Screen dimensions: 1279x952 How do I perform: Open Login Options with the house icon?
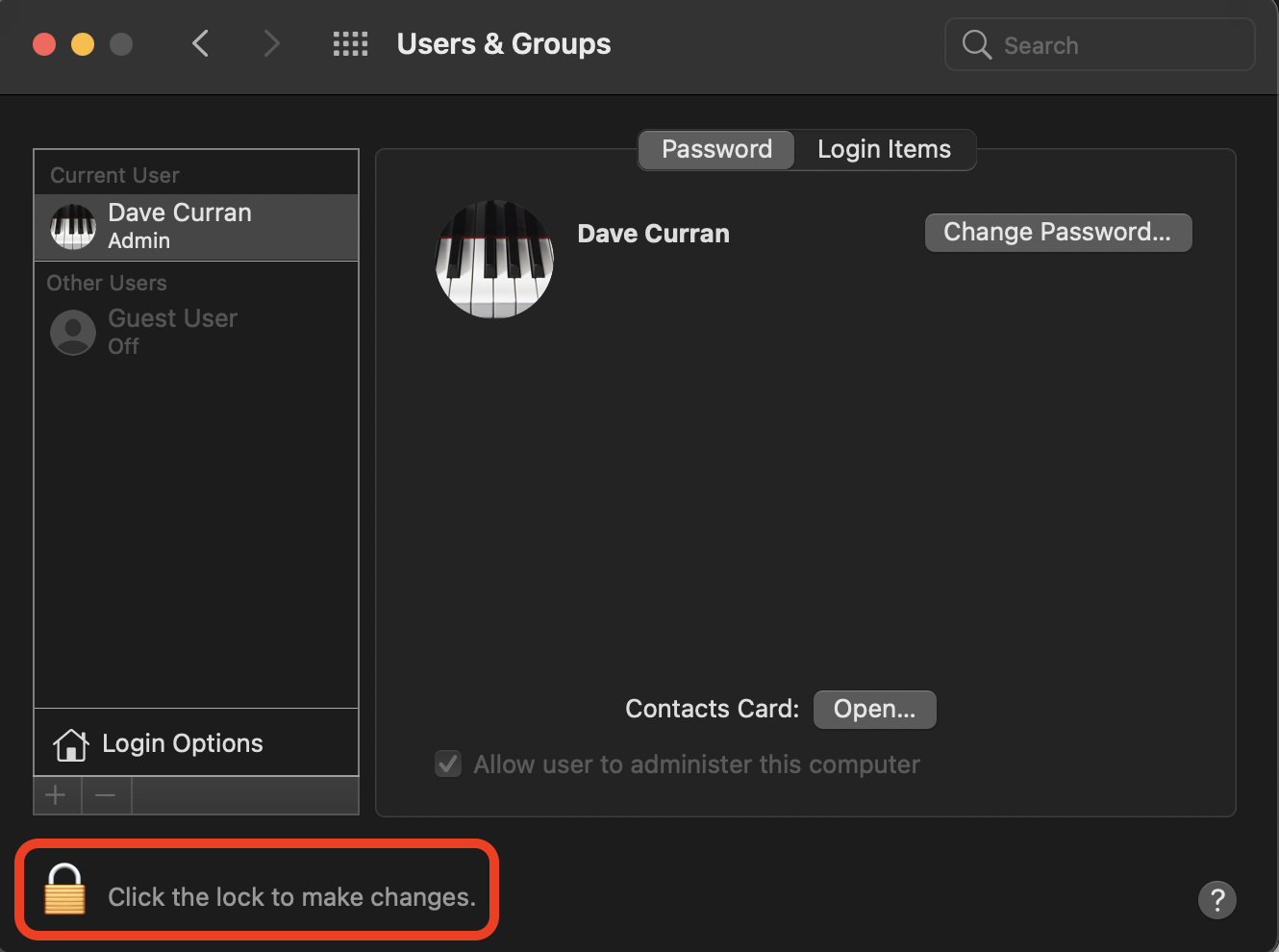71,744
